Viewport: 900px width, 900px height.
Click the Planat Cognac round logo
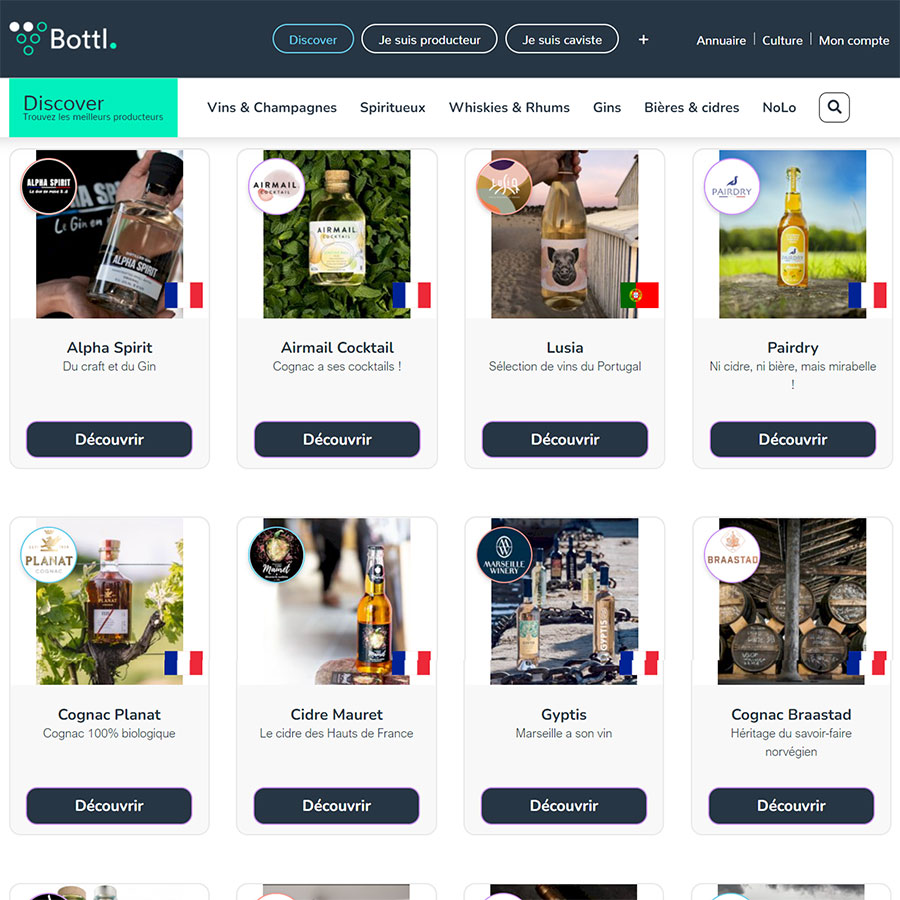49,554
